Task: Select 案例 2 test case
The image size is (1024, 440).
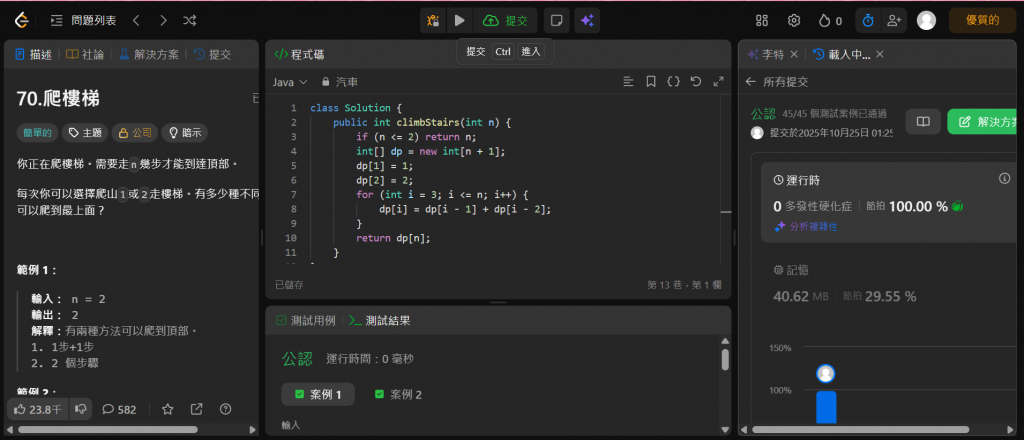Action: point(398,394)
